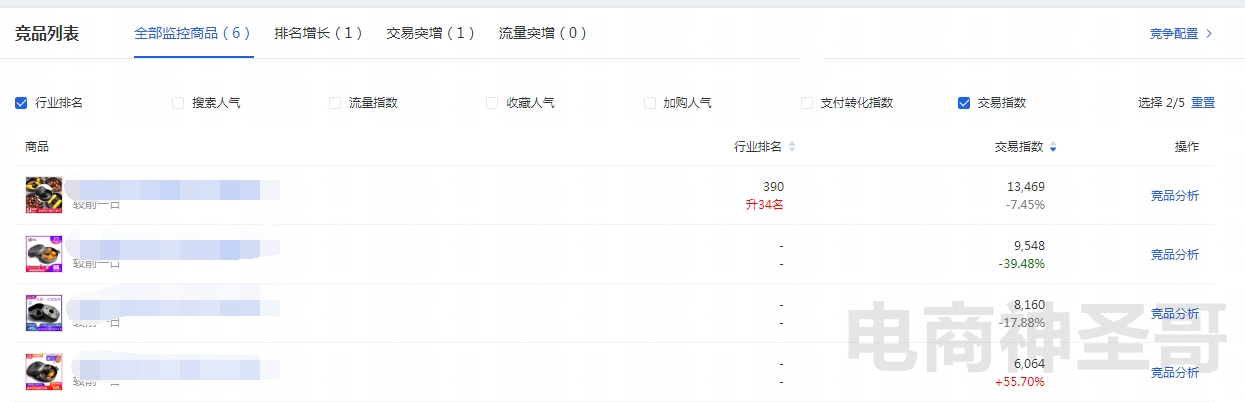Viewport: 1245px width, 402px height.
Task: Open the 竞争配置 link
Action: coord(1180,33)
